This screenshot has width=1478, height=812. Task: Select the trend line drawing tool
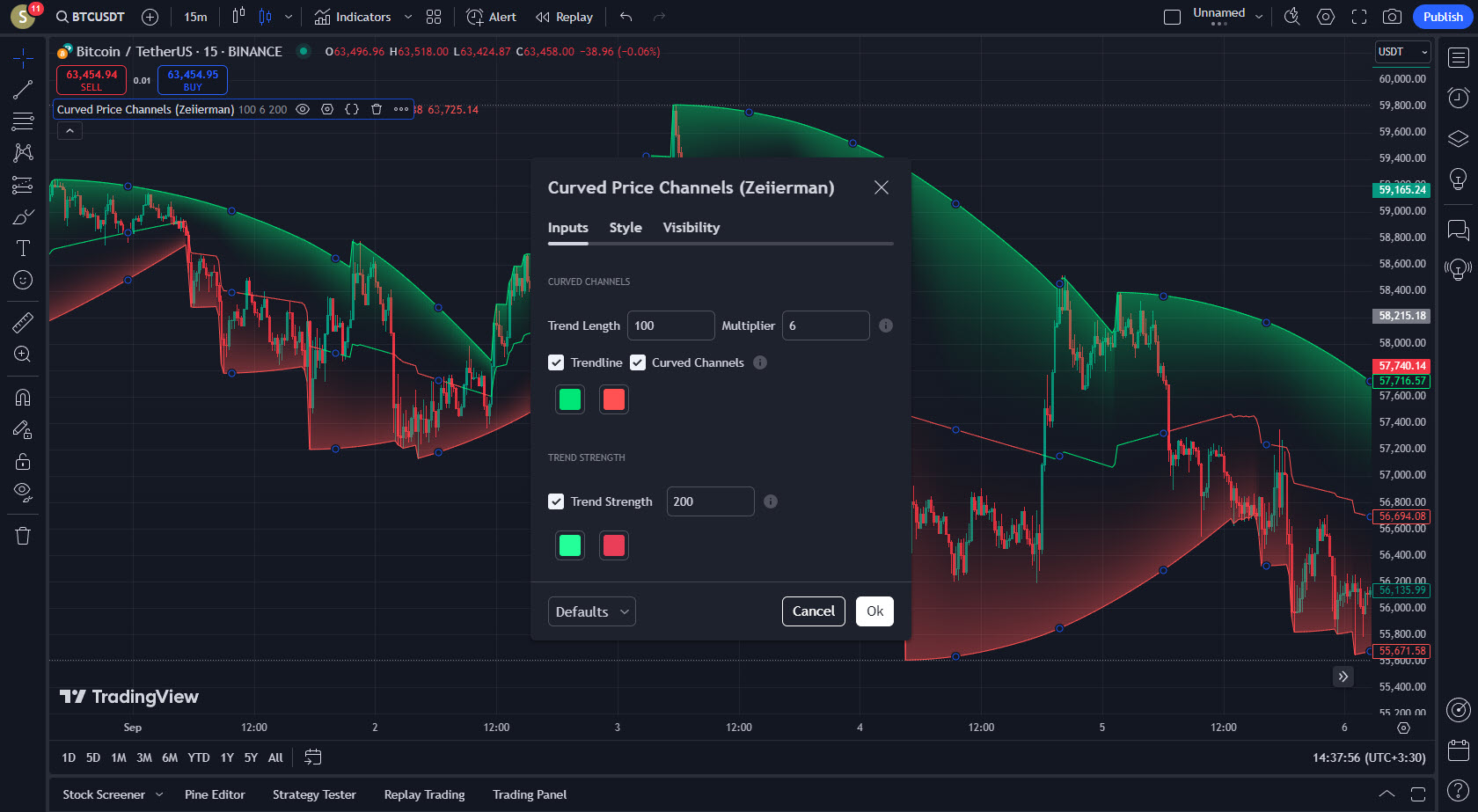click(23, 90)
